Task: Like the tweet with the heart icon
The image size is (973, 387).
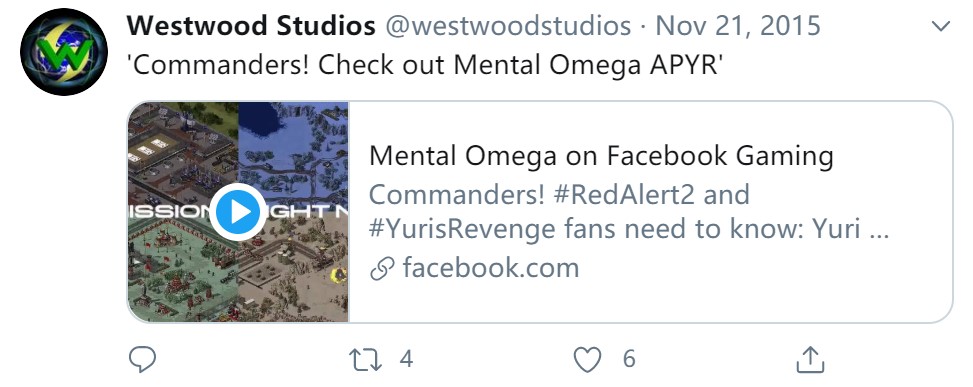Action: (587, 360)
